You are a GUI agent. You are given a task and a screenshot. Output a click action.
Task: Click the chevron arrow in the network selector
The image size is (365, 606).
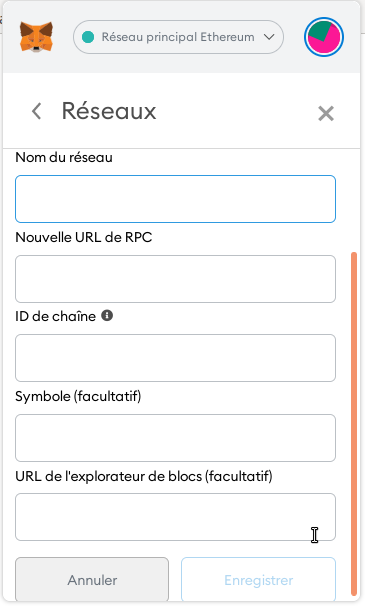coord(269,37)
